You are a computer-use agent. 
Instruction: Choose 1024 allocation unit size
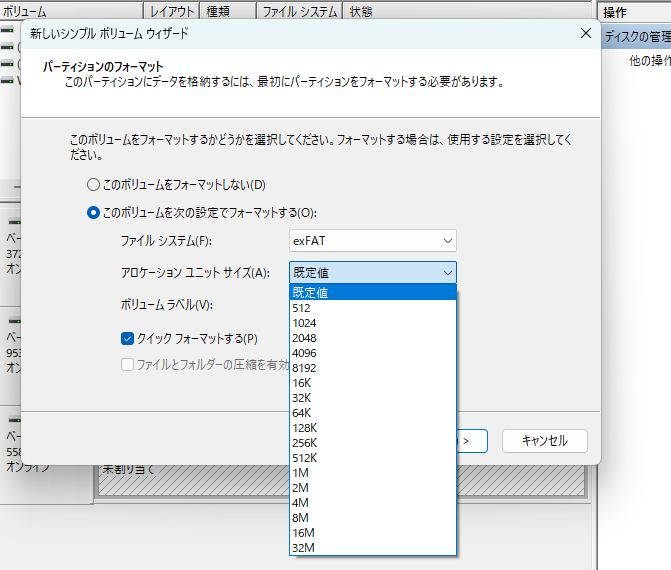pos(373,323)
